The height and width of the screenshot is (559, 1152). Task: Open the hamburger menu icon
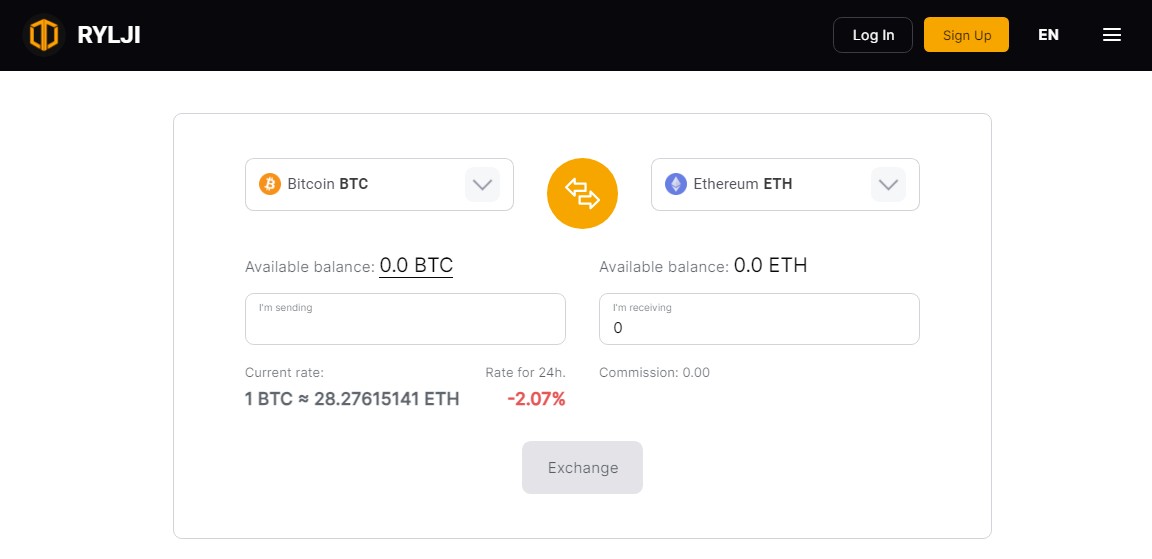pyautogui.click(x=1112, y=35)
